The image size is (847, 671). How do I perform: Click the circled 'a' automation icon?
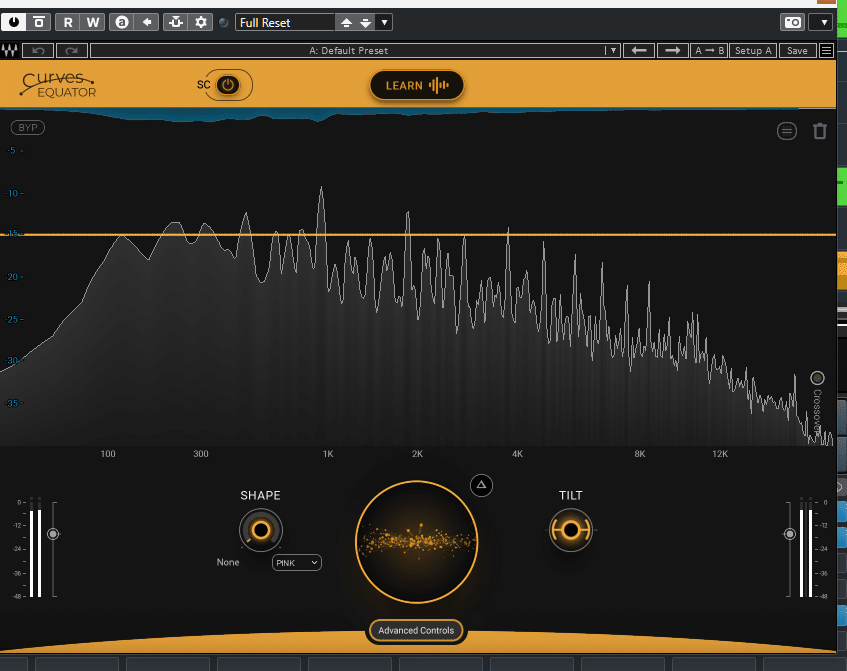[x=122, y=22]
